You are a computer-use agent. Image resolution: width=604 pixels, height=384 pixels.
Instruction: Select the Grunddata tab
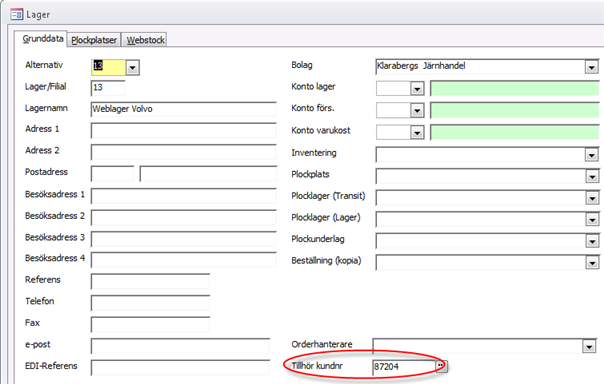coord(42,39)
